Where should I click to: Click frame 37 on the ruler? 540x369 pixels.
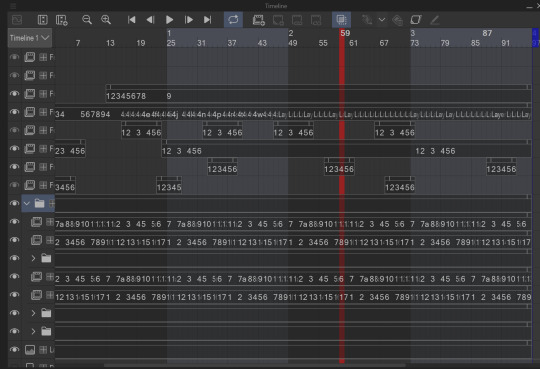(232, 43)
